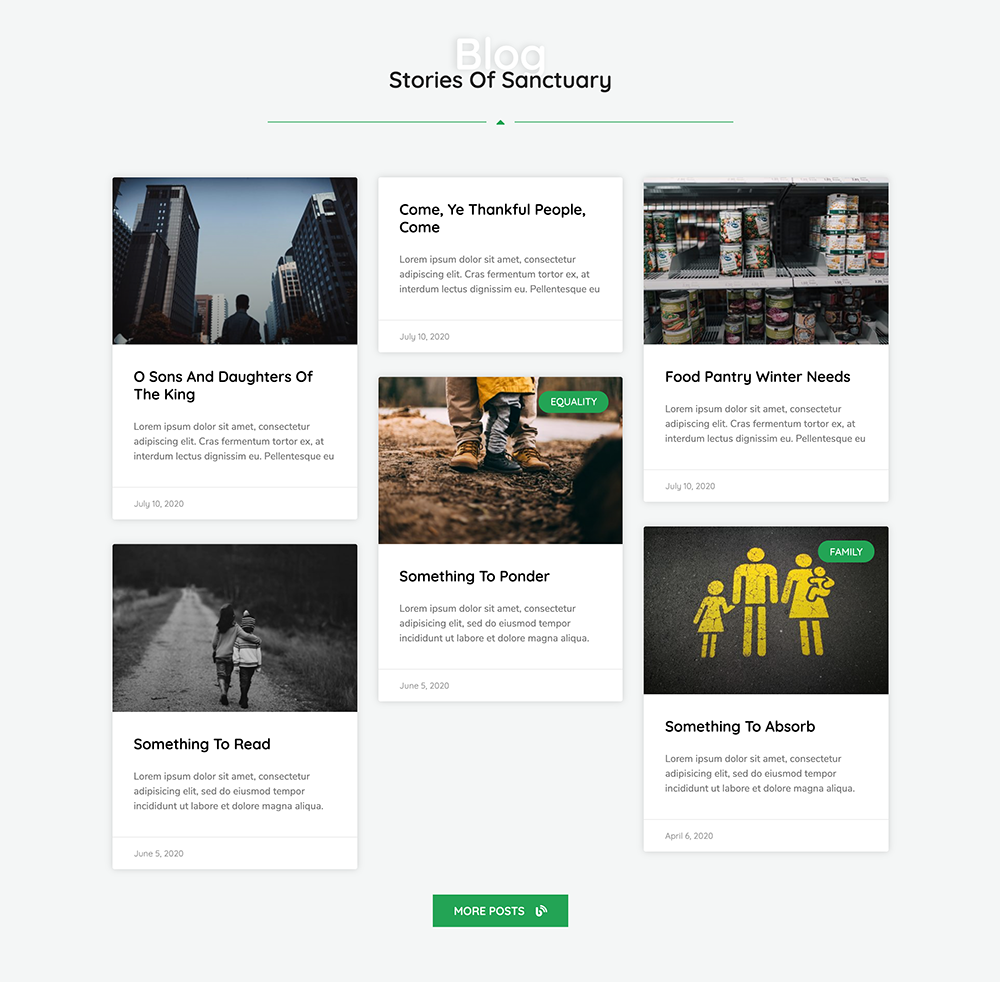Click the April 6, 2020 post date
The width and height of the screenshot is (1000, 982).
[x=689, y=836]
